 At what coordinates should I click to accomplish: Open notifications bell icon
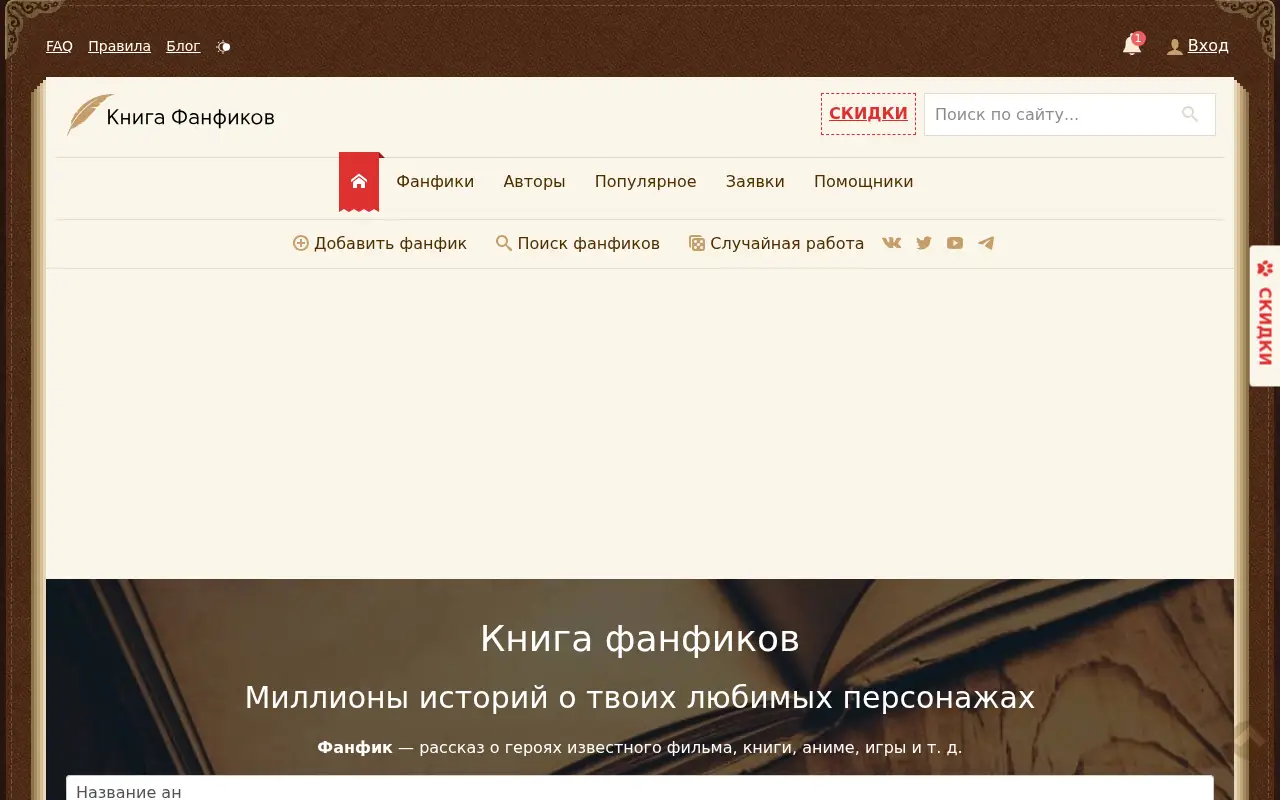click(x=1132, y=45)
